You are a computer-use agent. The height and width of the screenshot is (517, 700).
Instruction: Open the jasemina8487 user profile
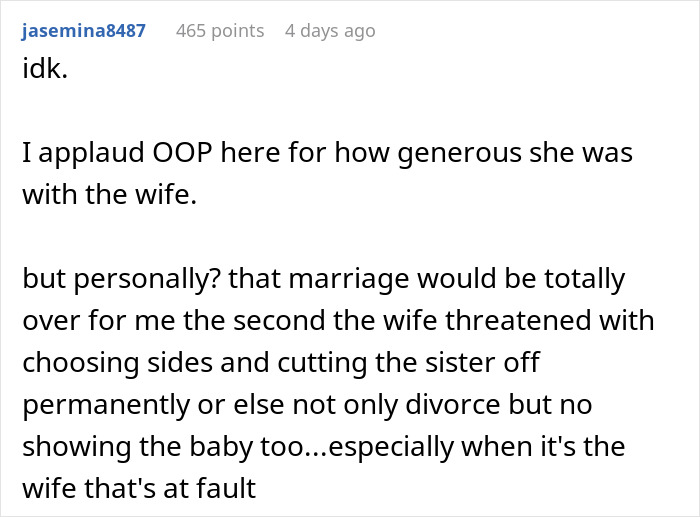coord(83,31)
